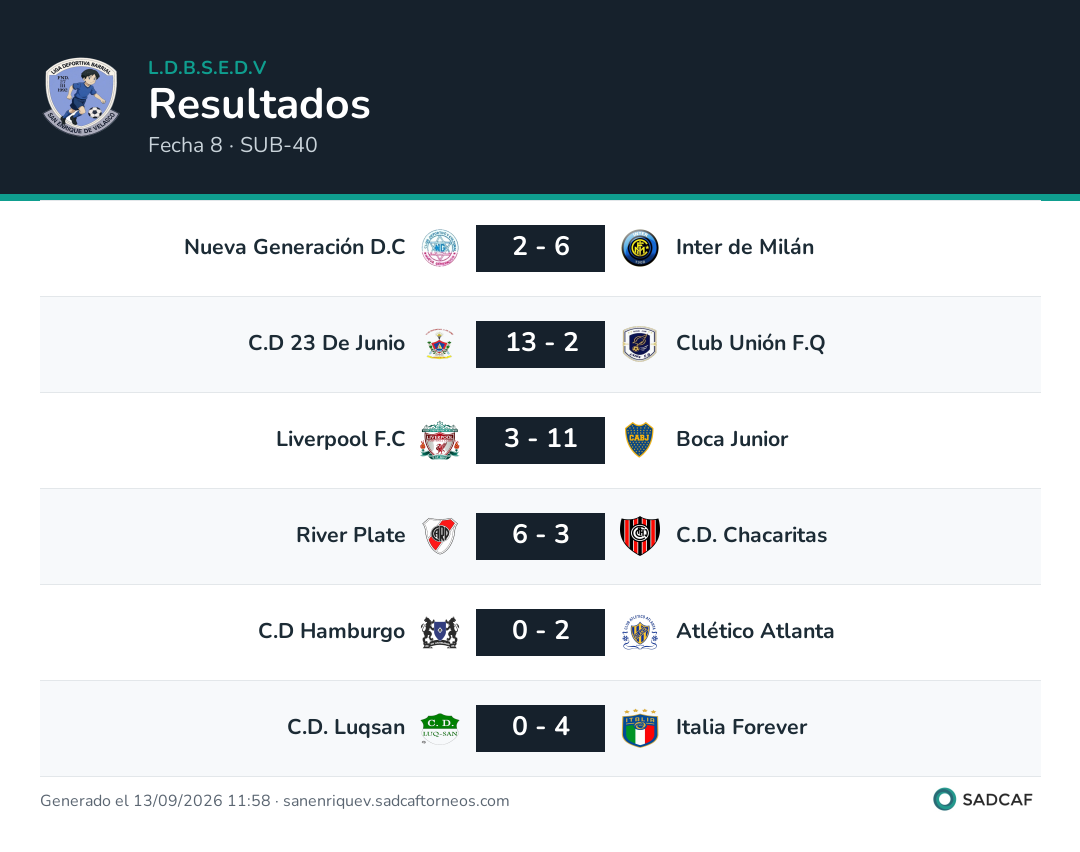Viewport: 1080px width, 852px height.
Task: Click the River Plate shield
Action: pyautogui.click(x=439, y=536)
